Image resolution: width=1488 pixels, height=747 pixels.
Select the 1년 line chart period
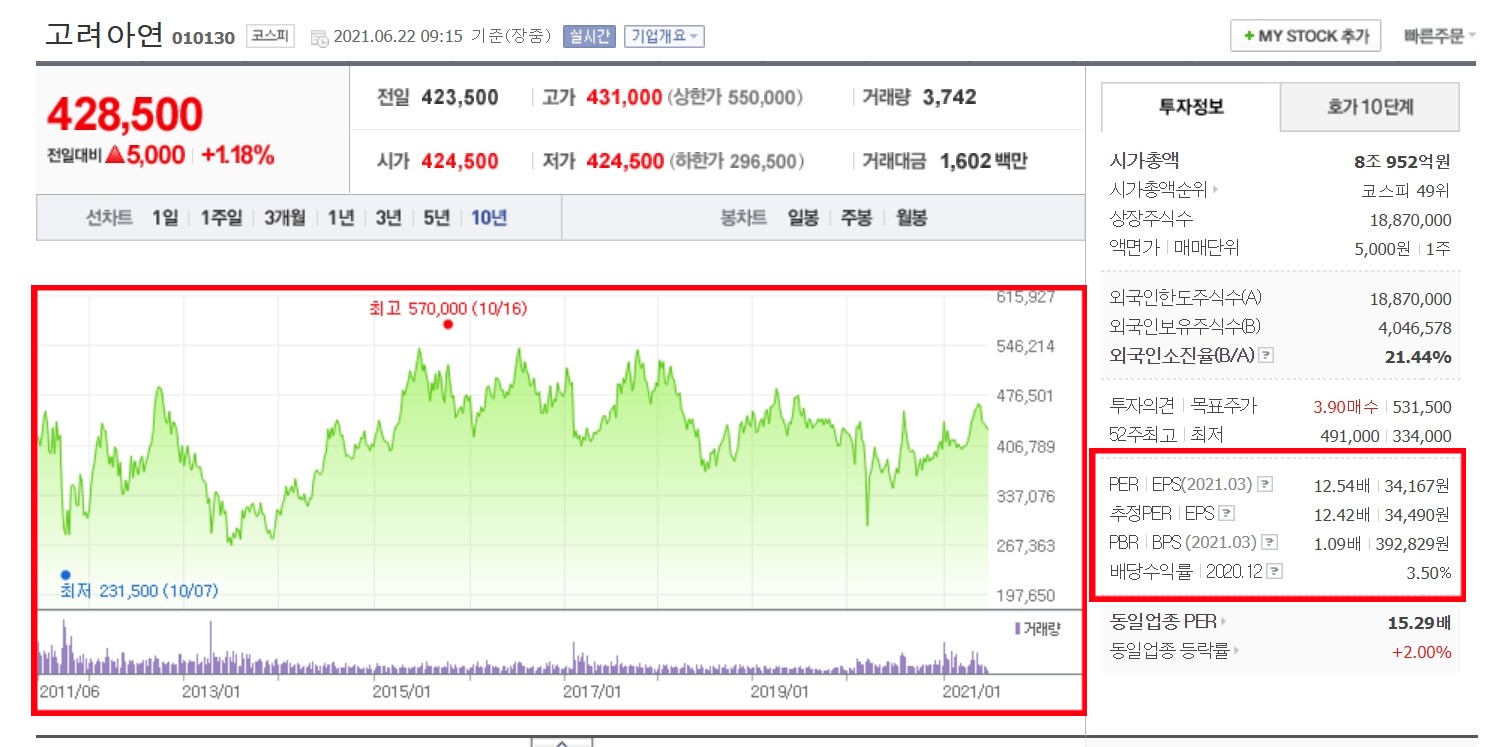[x=341, y=218]
